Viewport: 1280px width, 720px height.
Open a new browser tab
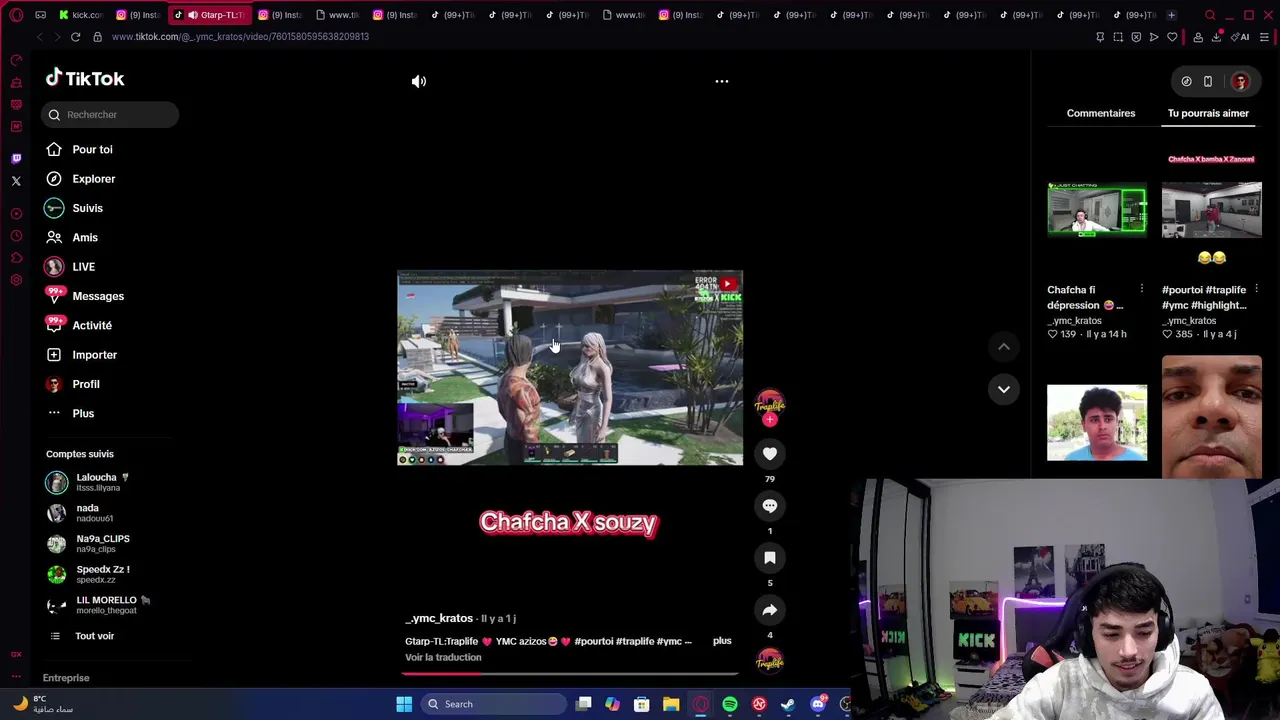(1171, 15)
